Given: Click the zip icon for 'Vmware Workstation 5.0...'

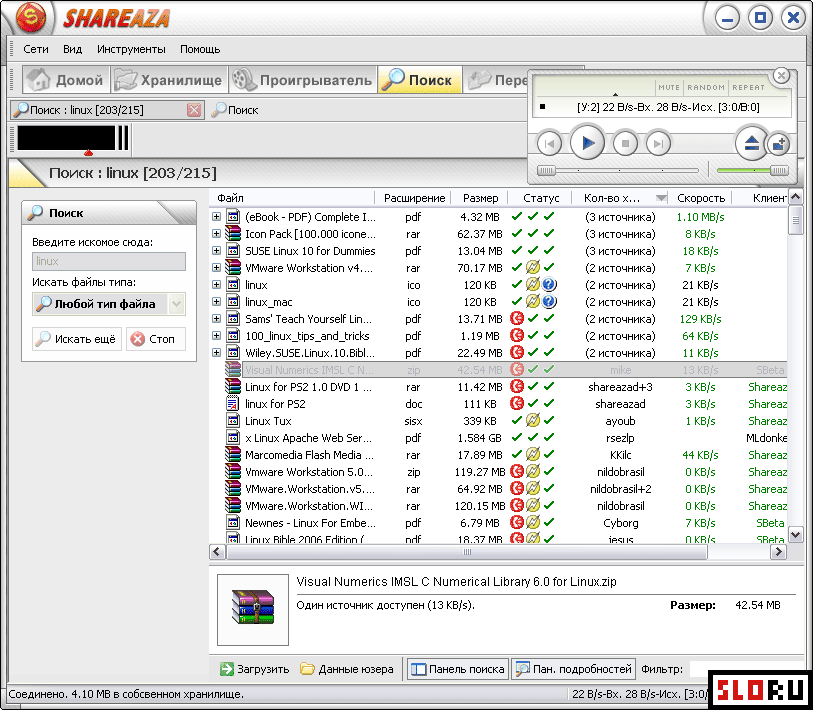Looking at the screenshot, I should (233, 472).
